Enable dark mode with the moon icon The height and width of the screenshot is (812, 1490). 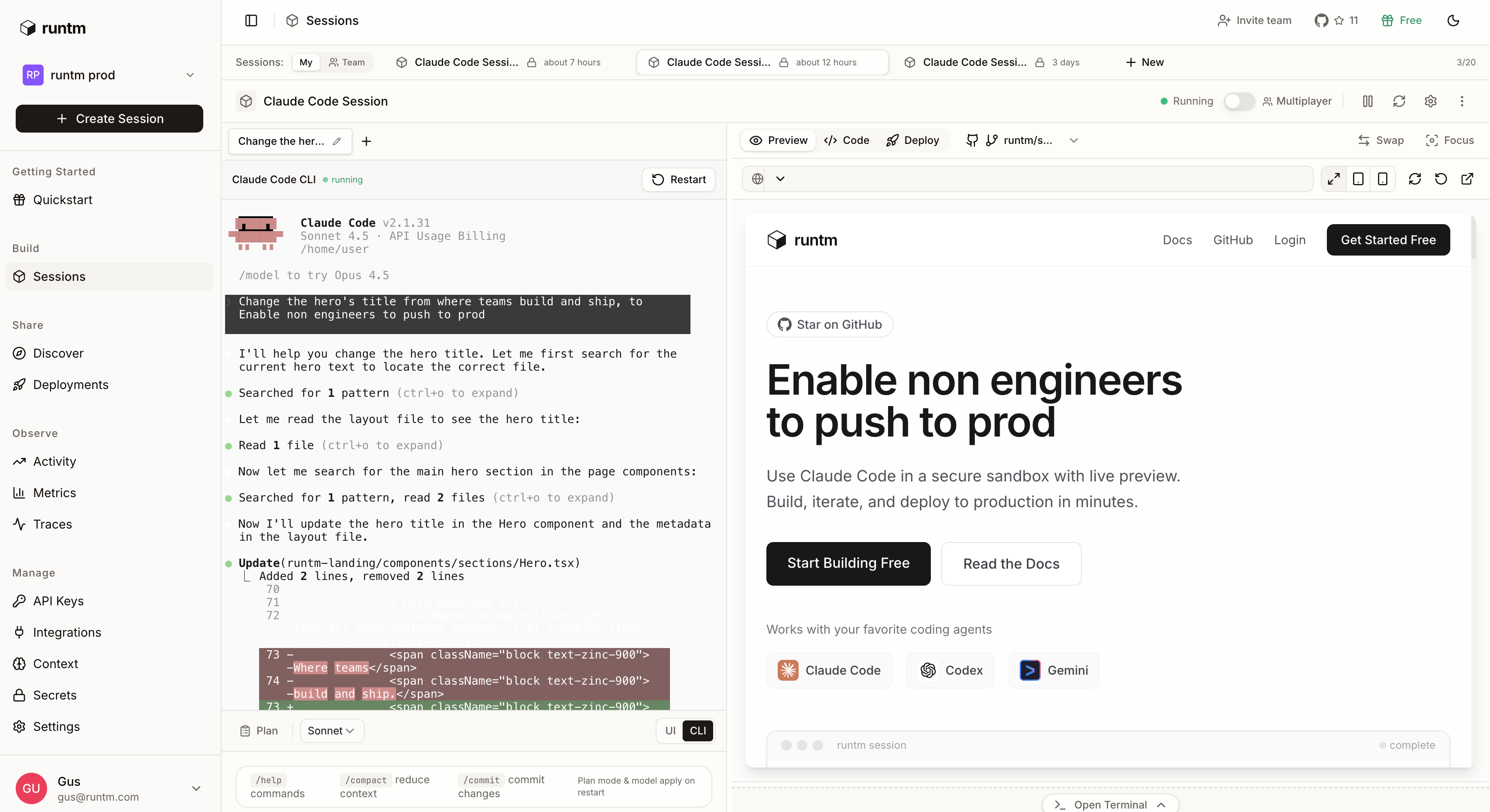pos(1453,20)
